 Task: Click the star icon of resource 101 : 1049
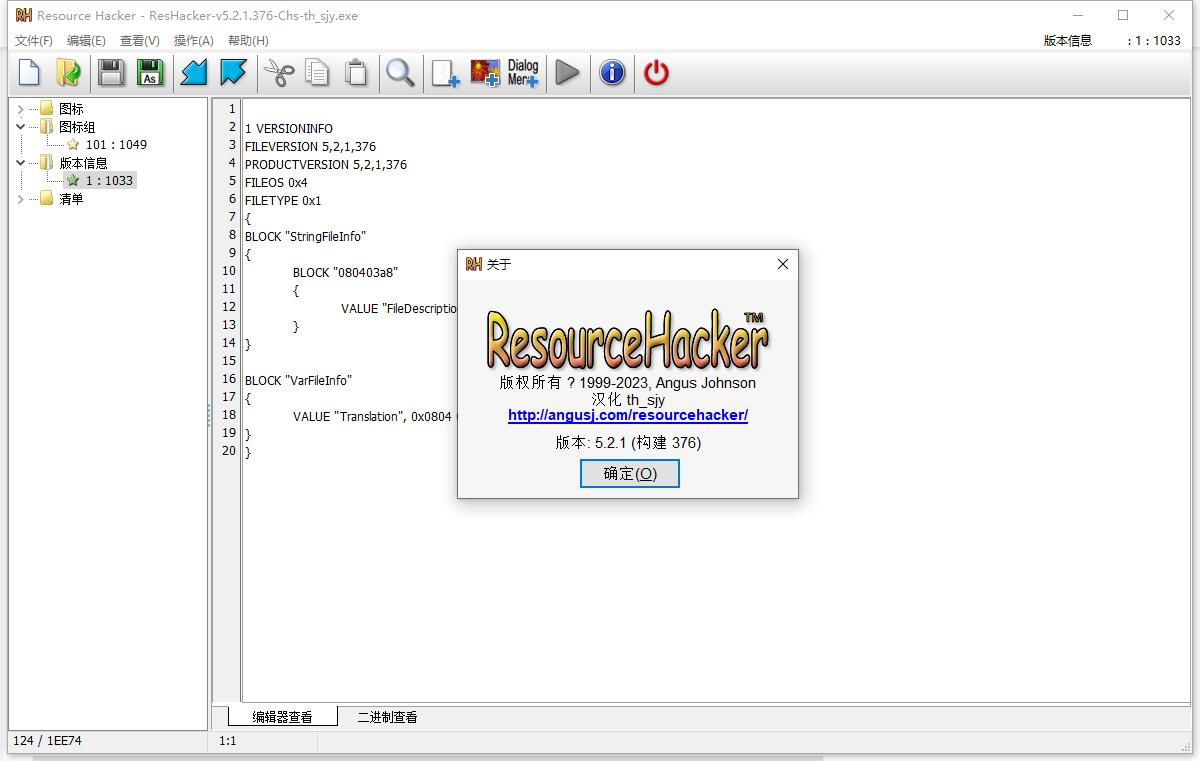[x=73, y=145]
